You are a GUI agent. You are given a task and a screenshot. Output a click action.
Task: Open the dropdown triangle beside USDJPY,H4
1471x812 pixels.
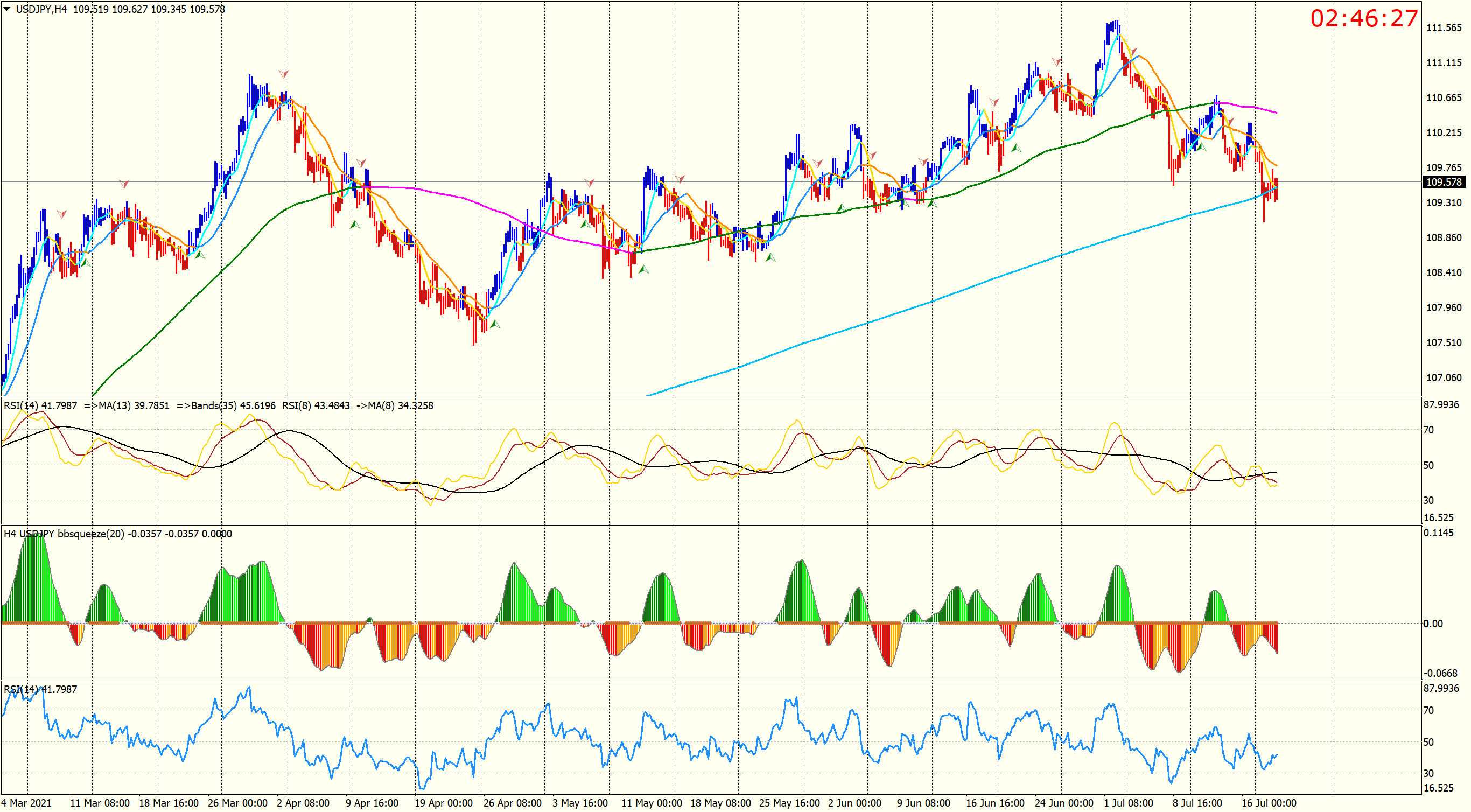7,9
